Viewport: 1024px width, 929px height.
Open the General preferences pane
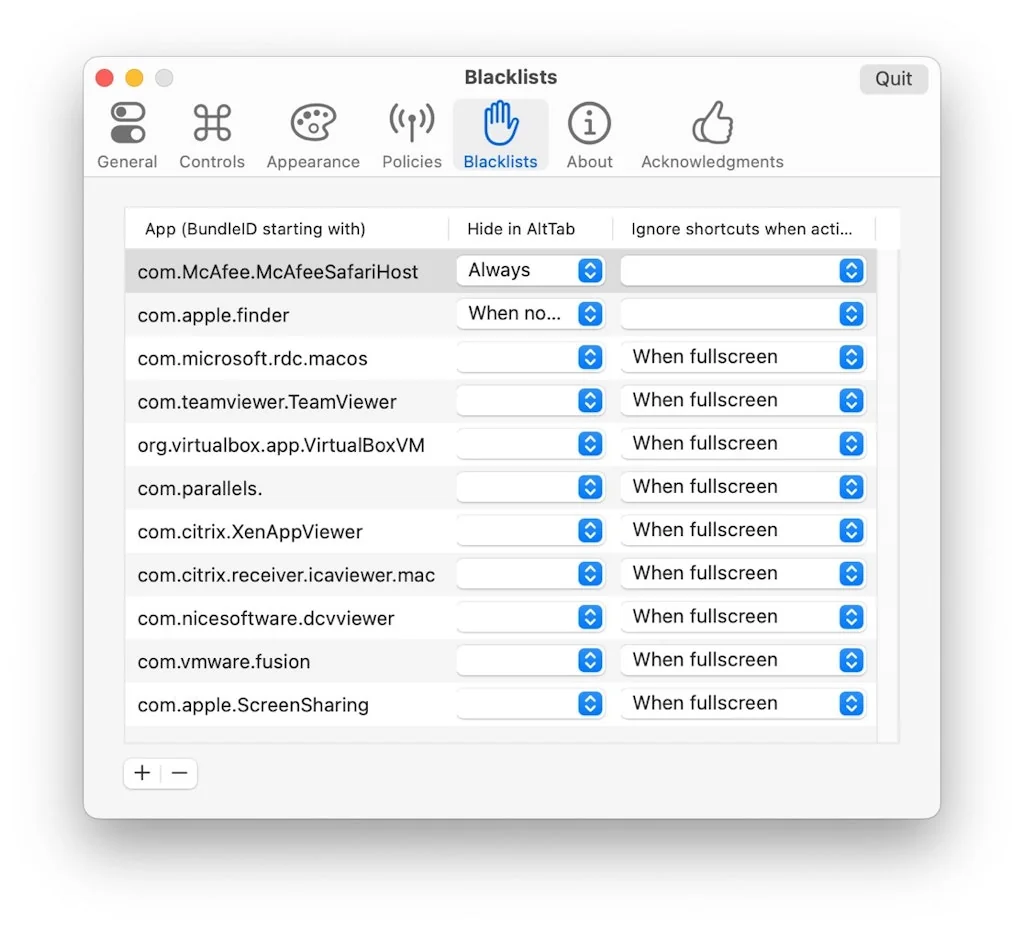(126, 133)
